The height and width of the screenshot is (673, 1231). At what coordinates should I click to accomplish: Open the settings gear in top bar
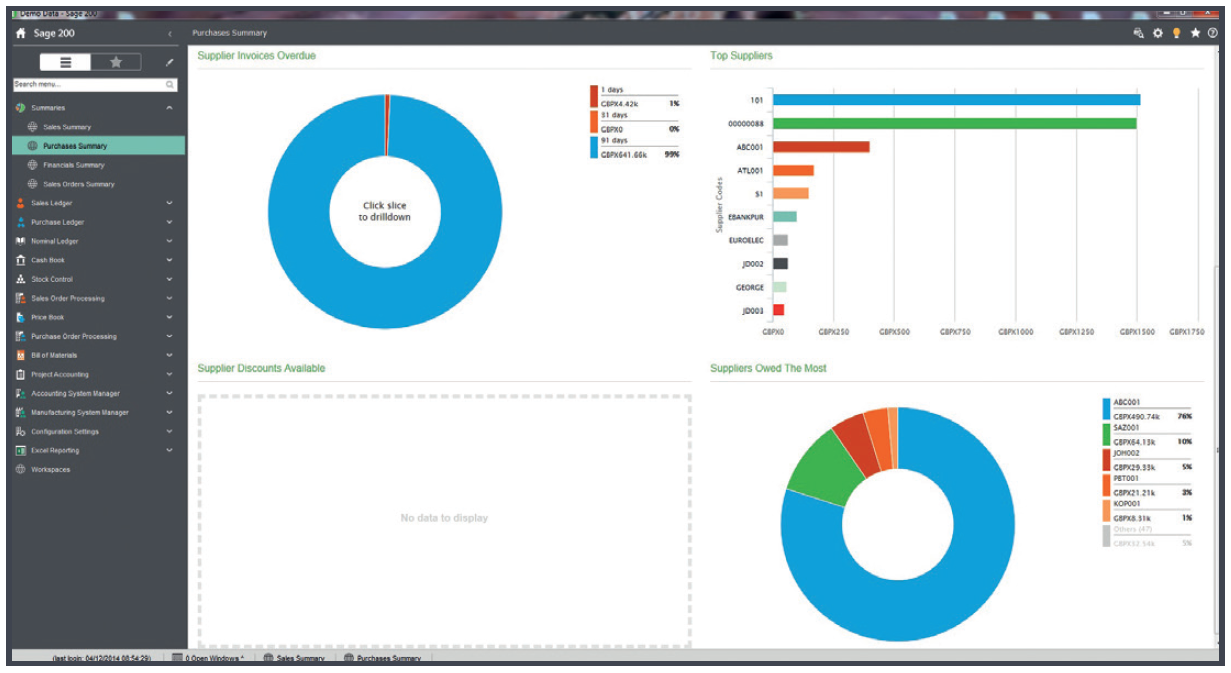1157,33
